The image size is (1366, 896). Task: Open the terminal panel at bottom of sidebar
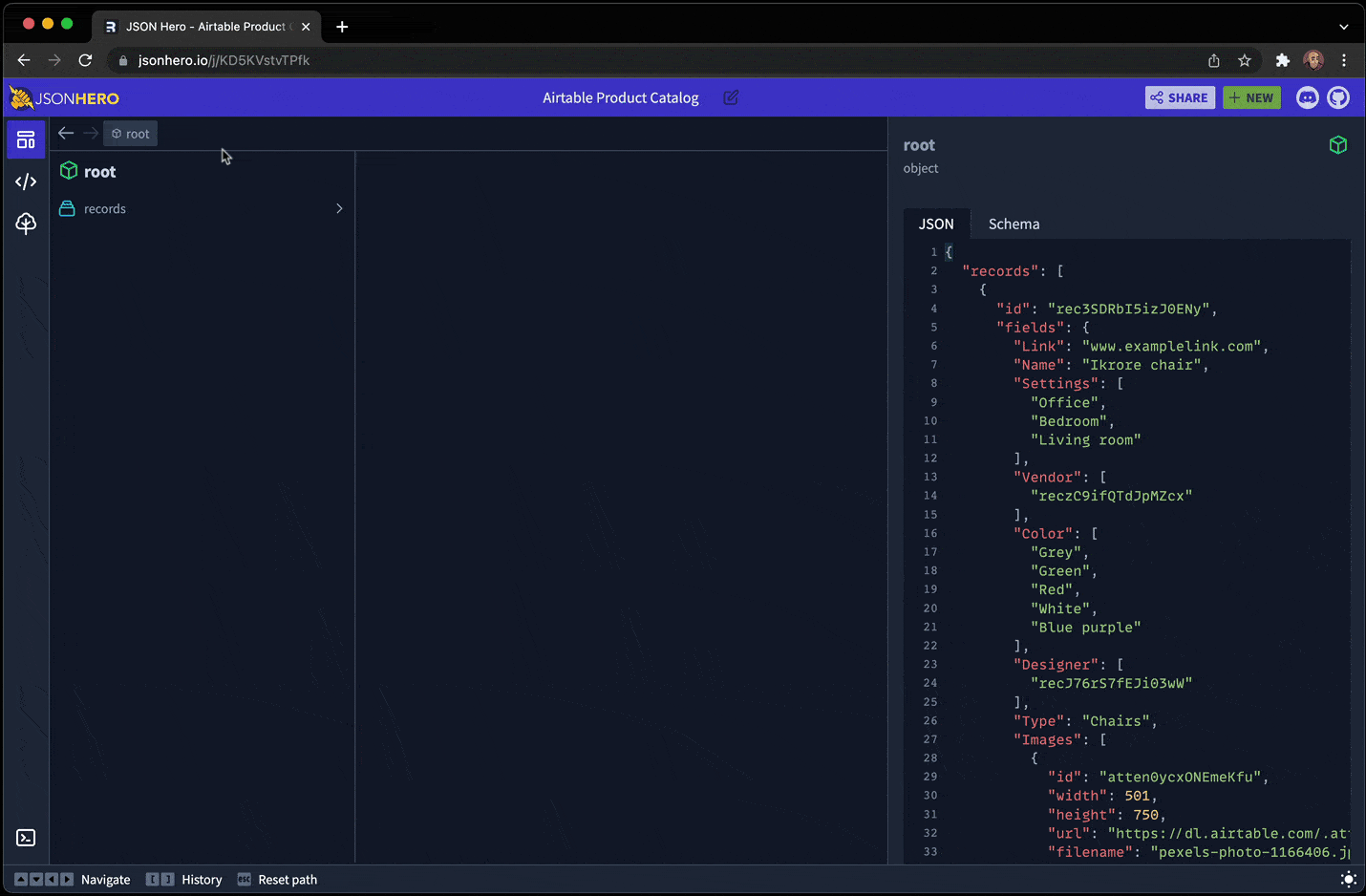tap(26, 838)
